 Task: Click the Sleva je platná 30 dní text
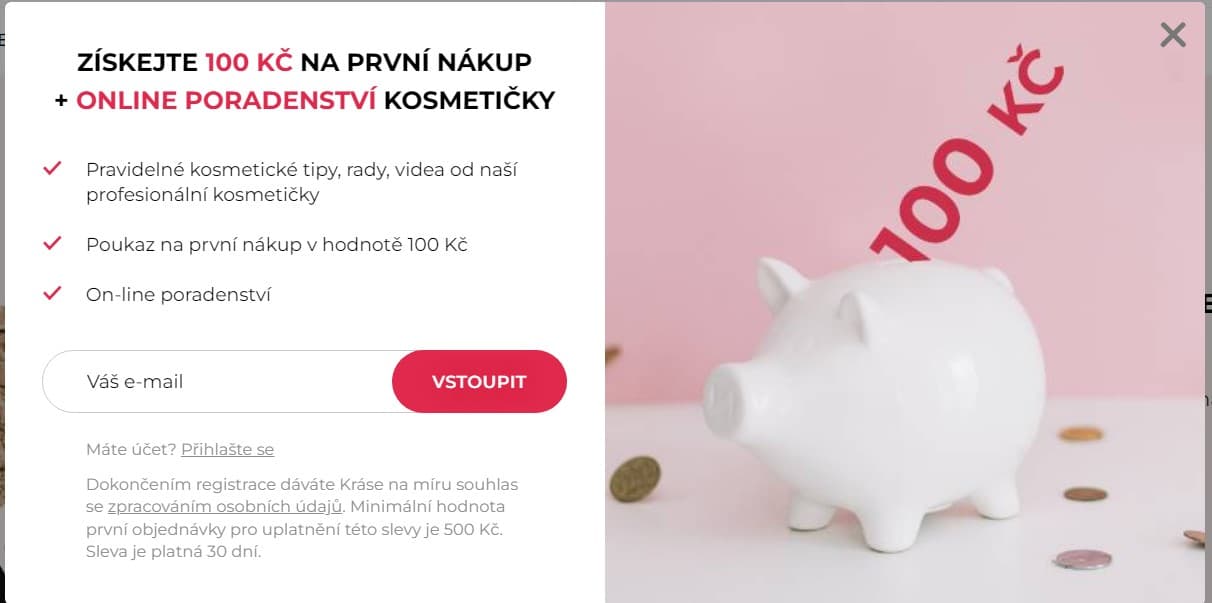click(174, 551)
